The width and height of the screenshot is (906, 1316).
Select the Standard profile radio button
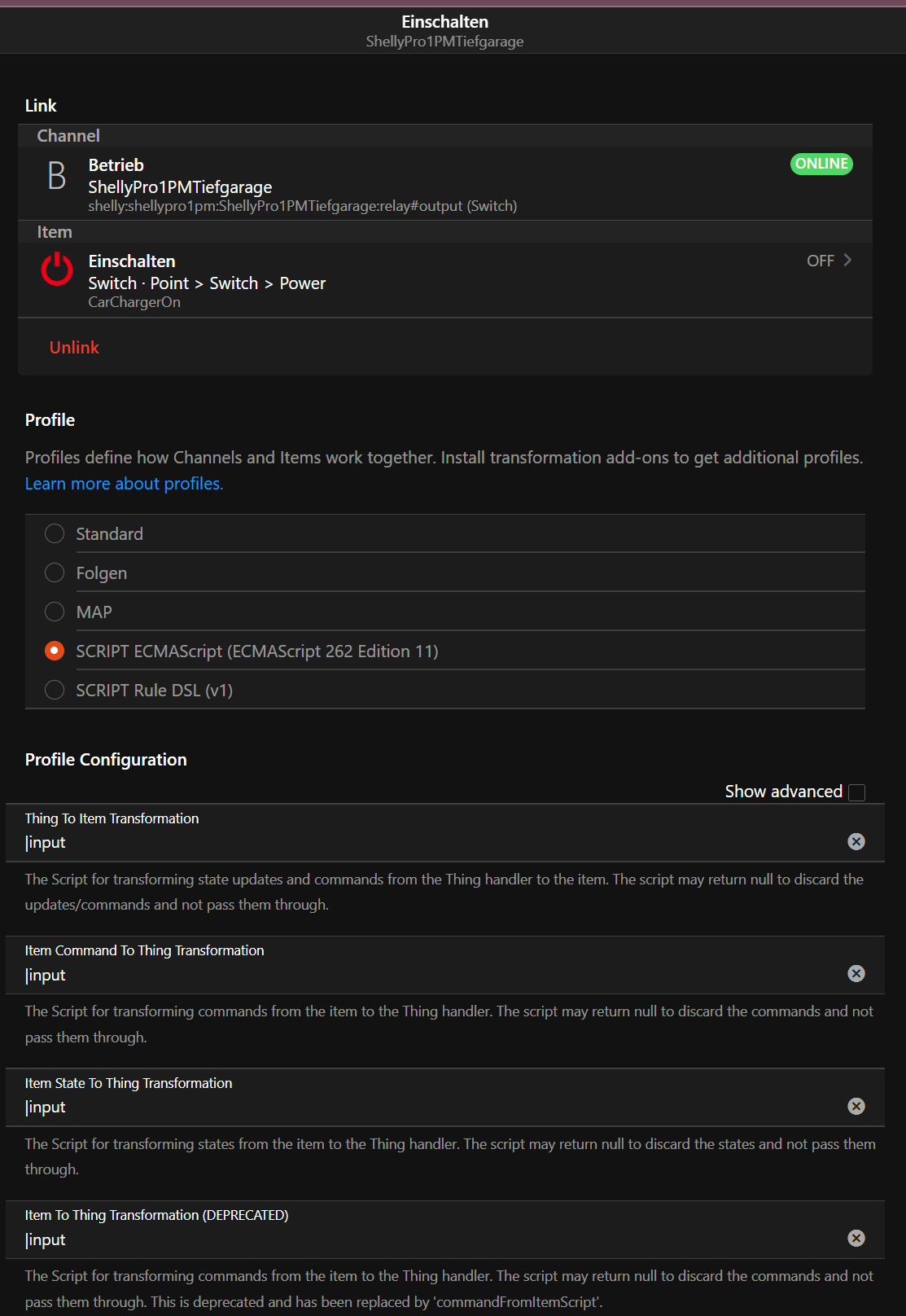click(55, 533)
